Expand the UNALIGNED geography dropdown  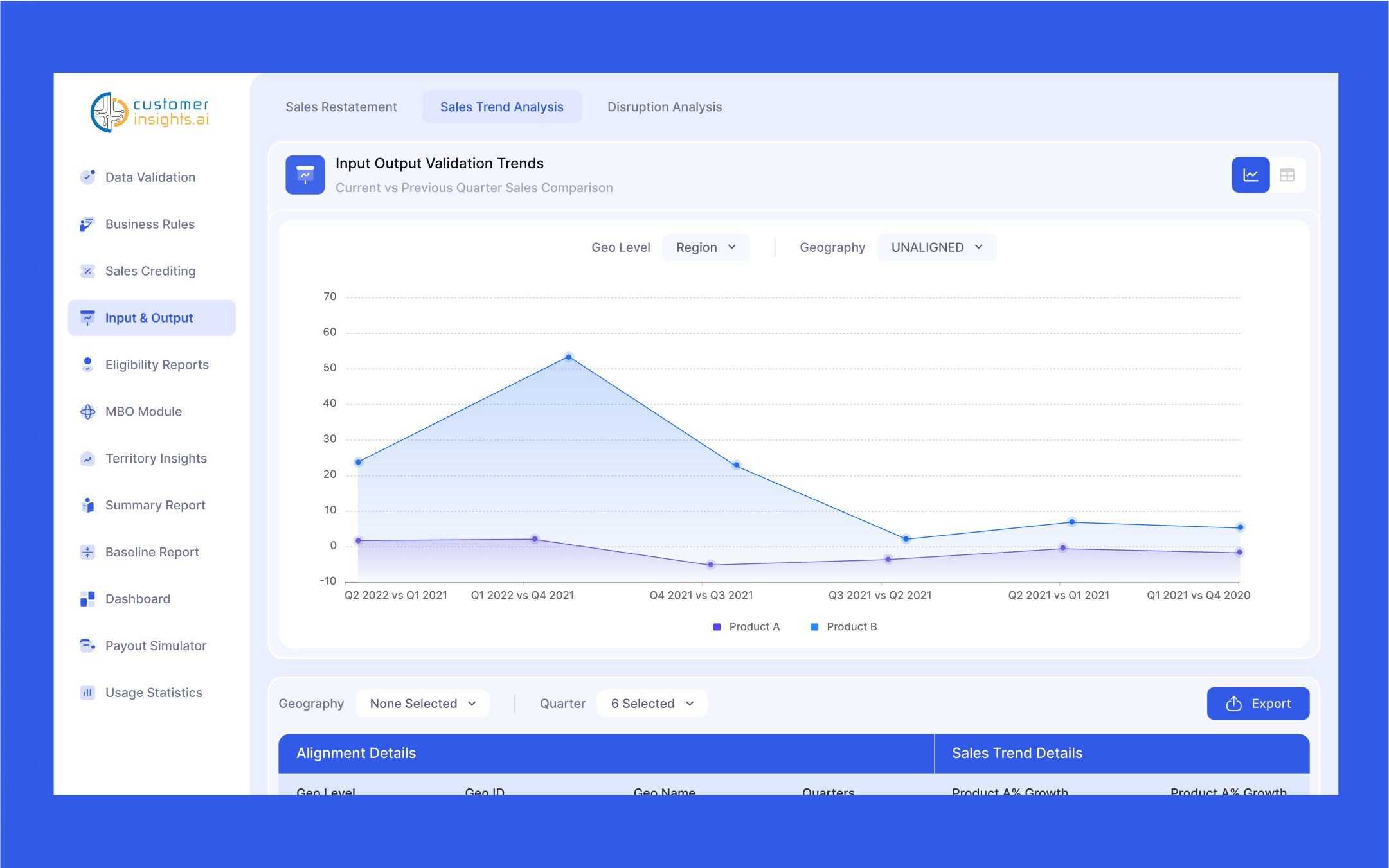[x=936, y=247]
